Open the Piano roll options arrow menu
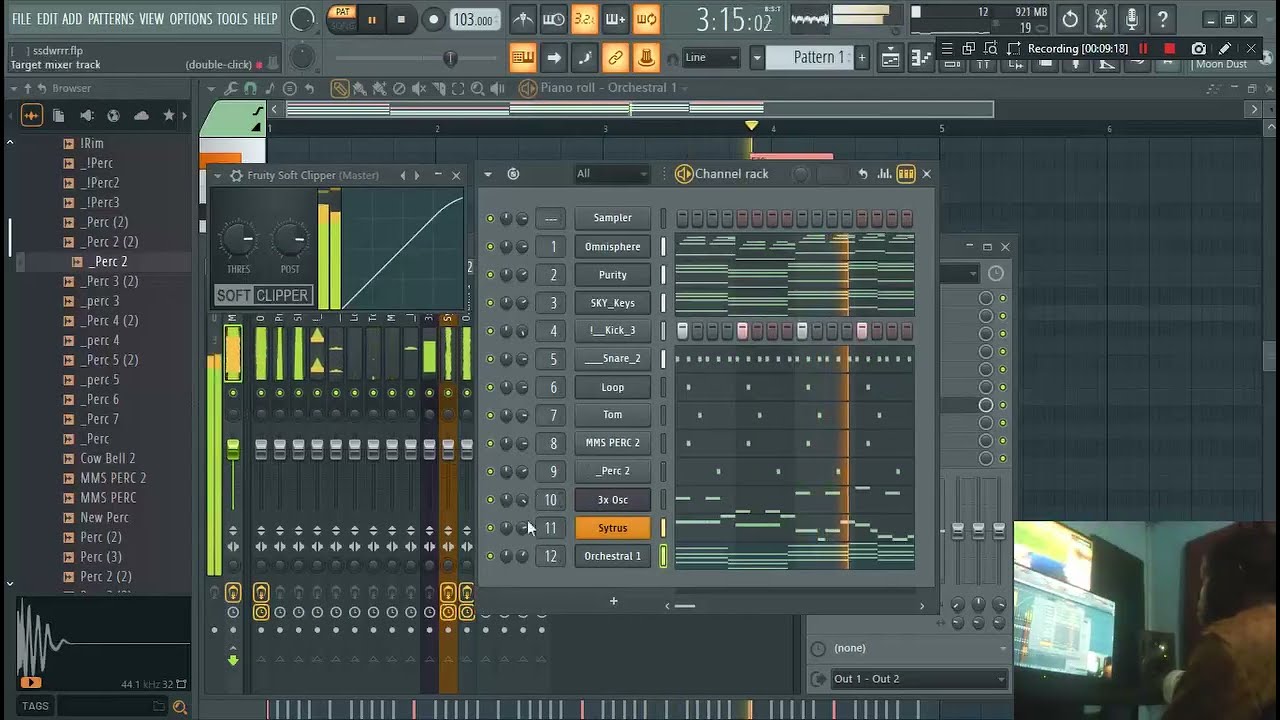The width and height of the screenshot is (1280, 720). [211, 88]
